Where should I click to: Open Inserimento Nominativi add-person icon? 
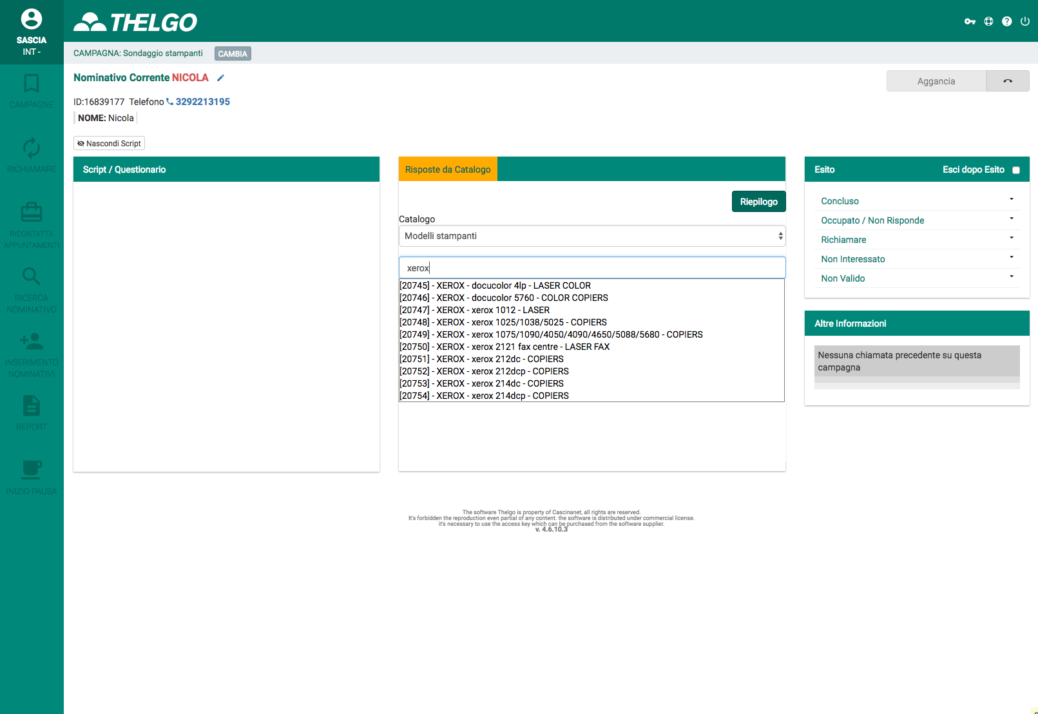31,341
